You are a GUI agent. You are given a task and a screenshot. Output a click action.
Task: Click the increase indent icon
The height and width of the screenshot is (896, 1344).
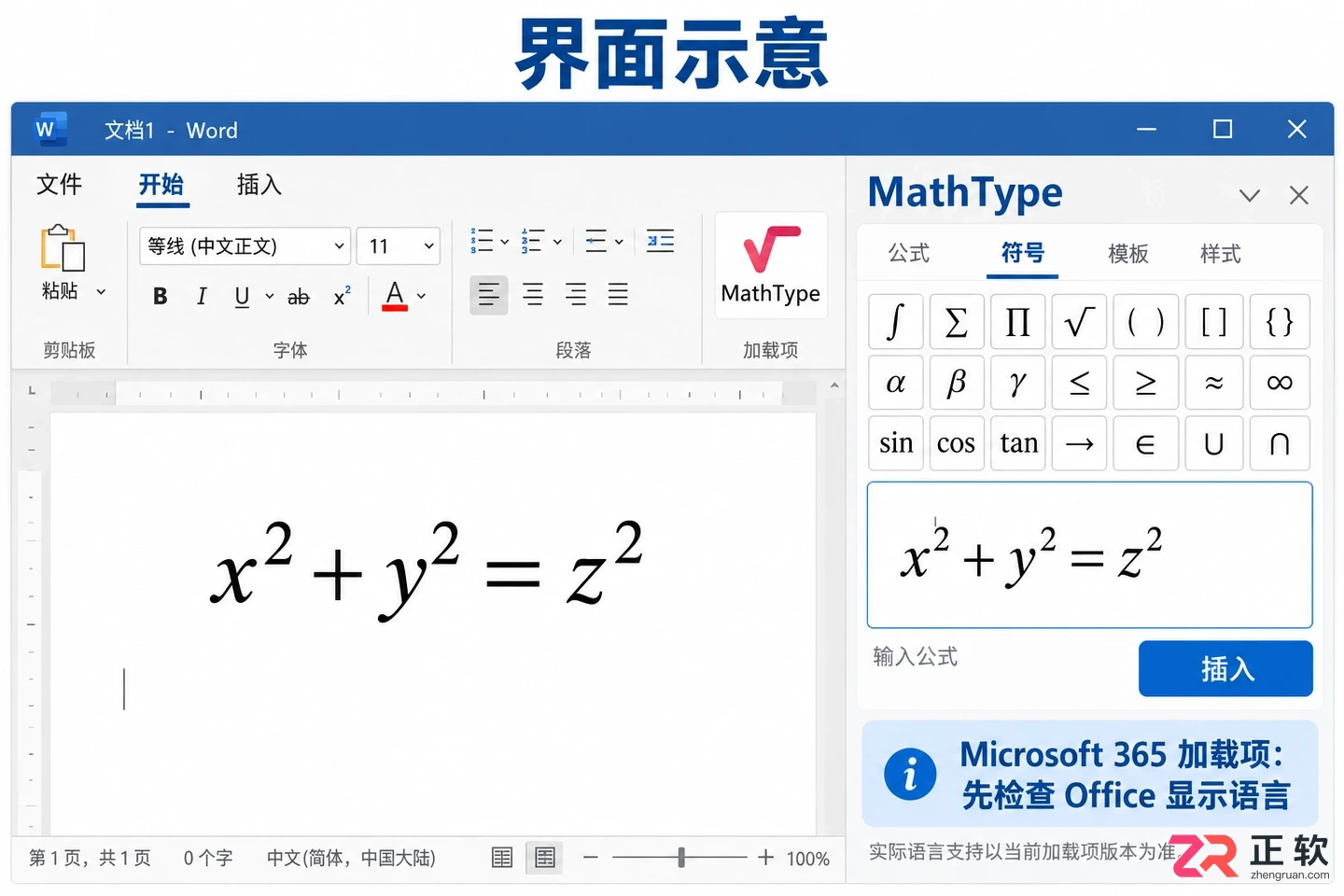tap(661, 241)
